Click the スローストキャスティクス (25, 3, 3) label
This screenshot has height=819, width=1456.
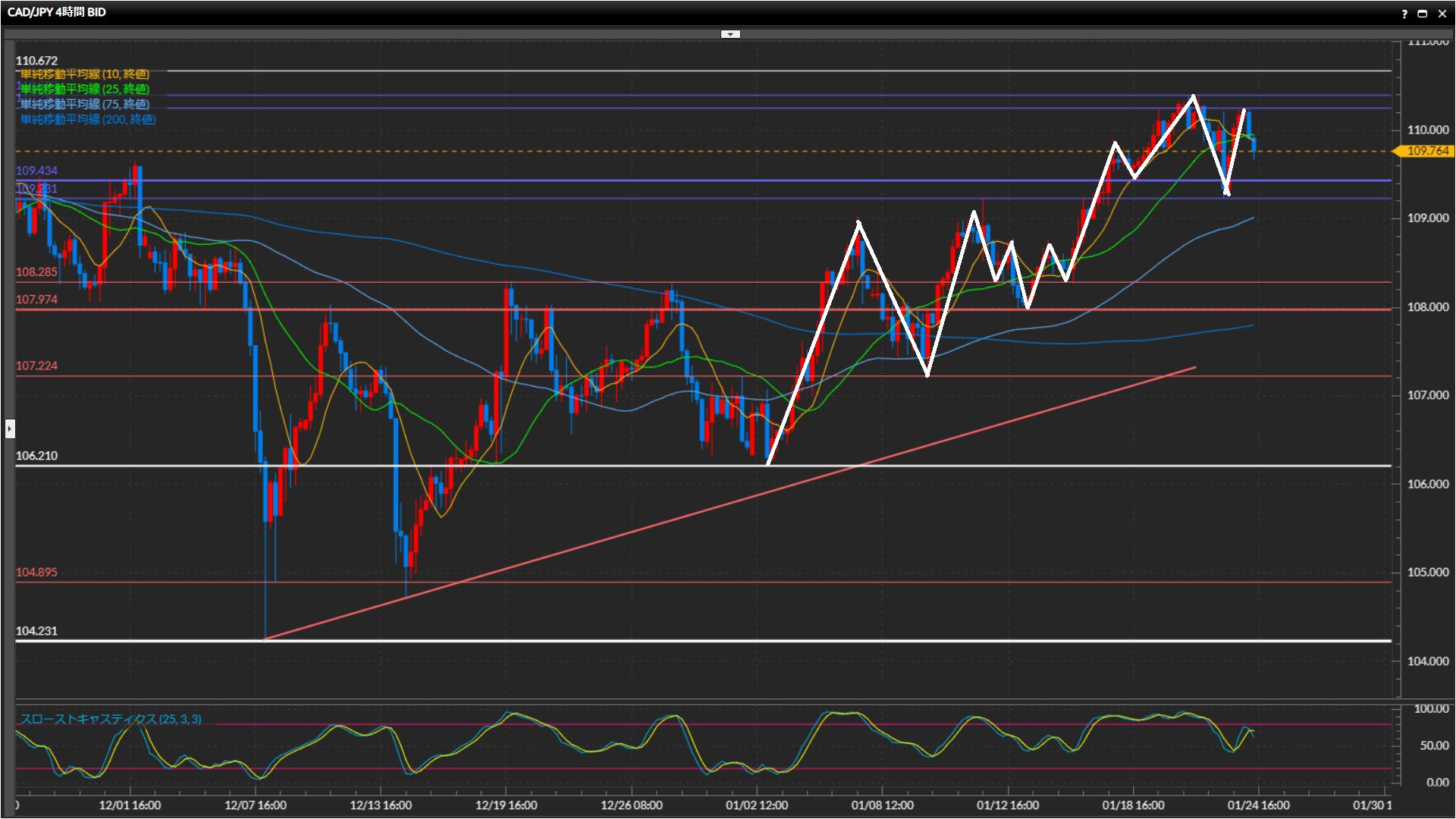[x=111, y=719]
